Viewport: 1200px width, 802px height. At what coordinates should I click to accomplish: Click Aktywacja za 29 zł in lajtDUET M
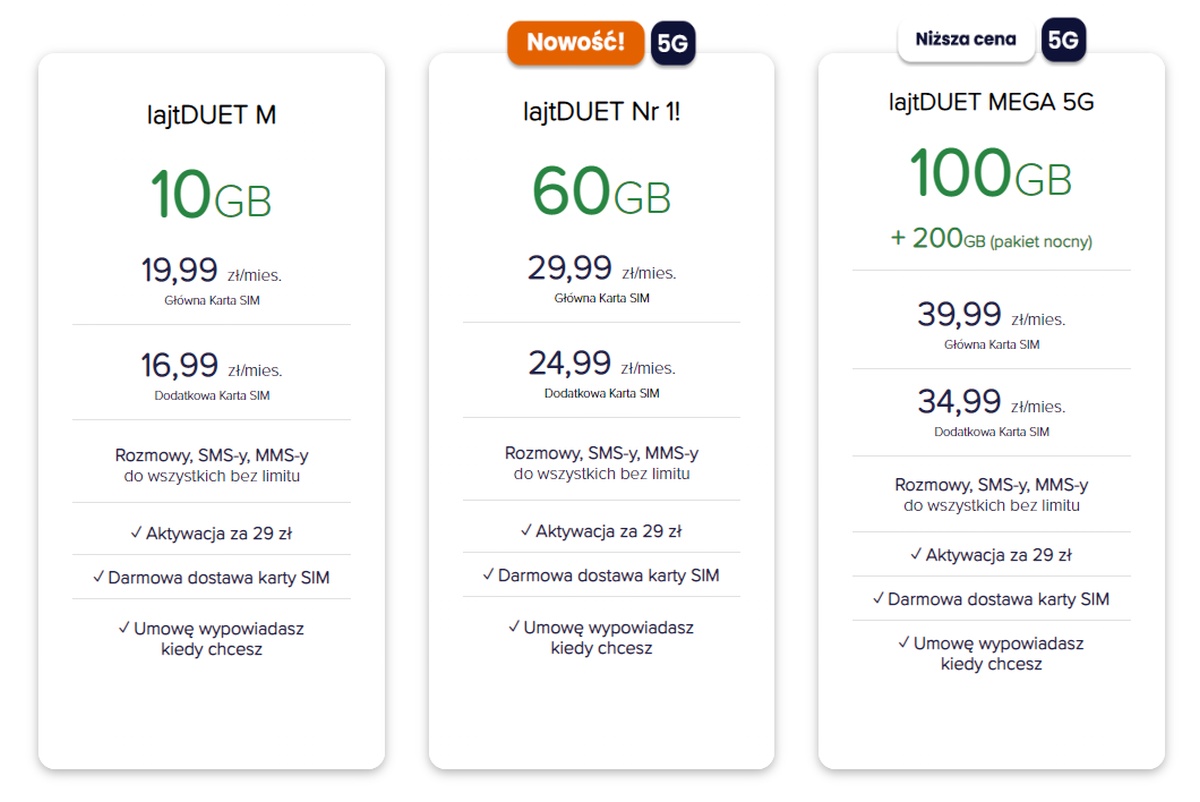tap(211, 533)
